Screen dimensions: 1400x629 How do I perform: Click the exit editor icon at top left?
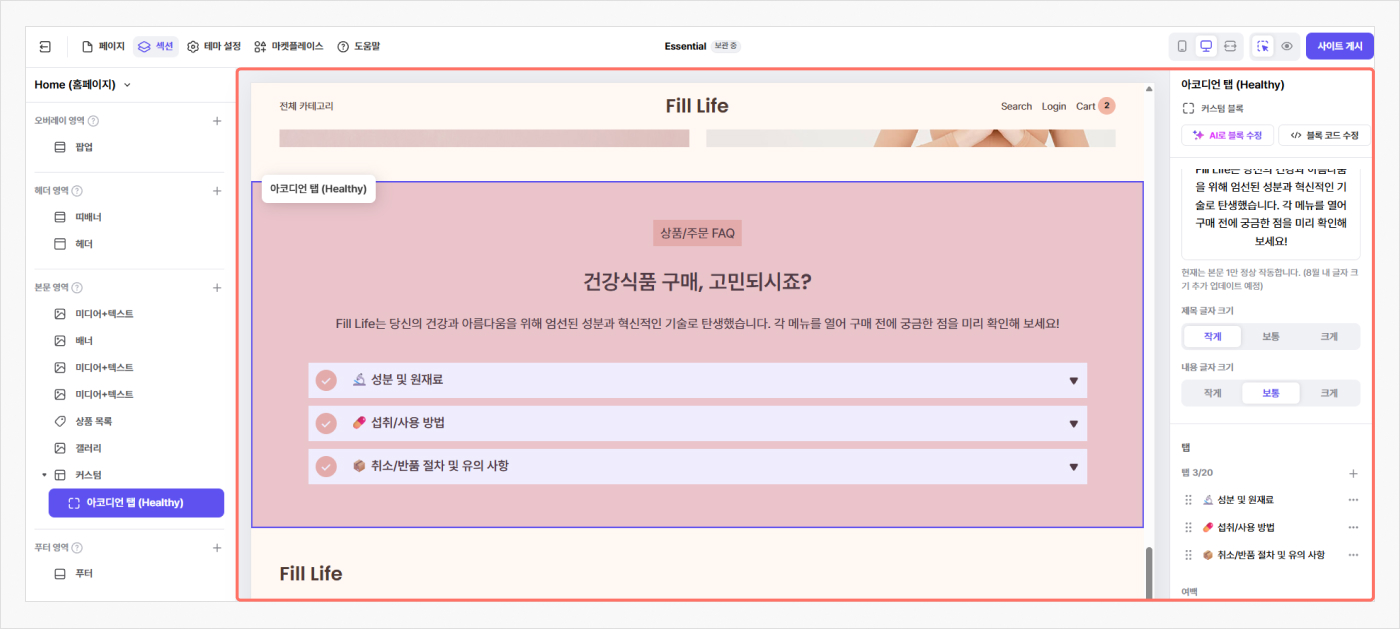tap(46, 46)
